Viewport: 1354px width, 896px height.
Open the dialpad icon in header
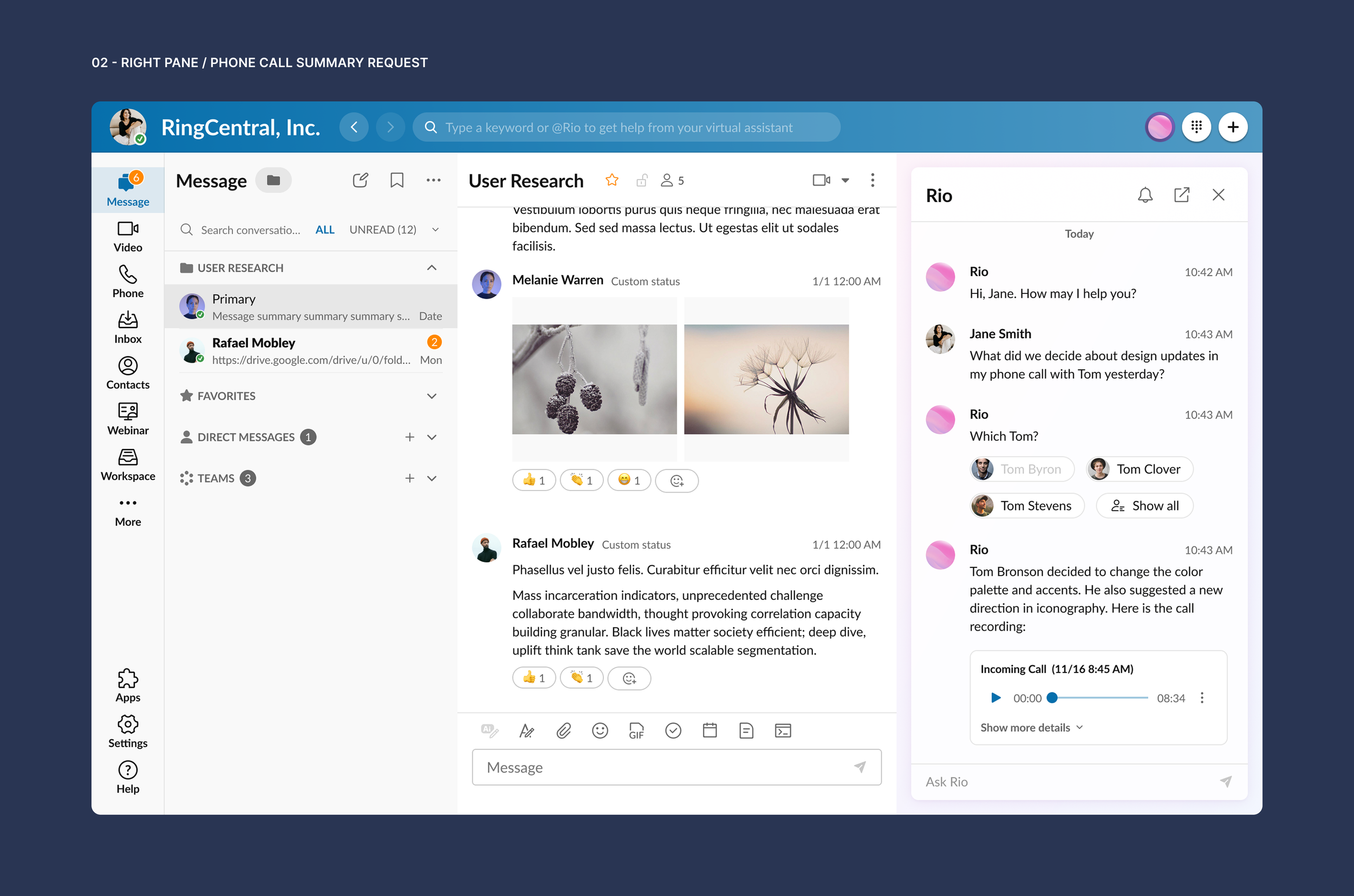[x=1196, y=127]
